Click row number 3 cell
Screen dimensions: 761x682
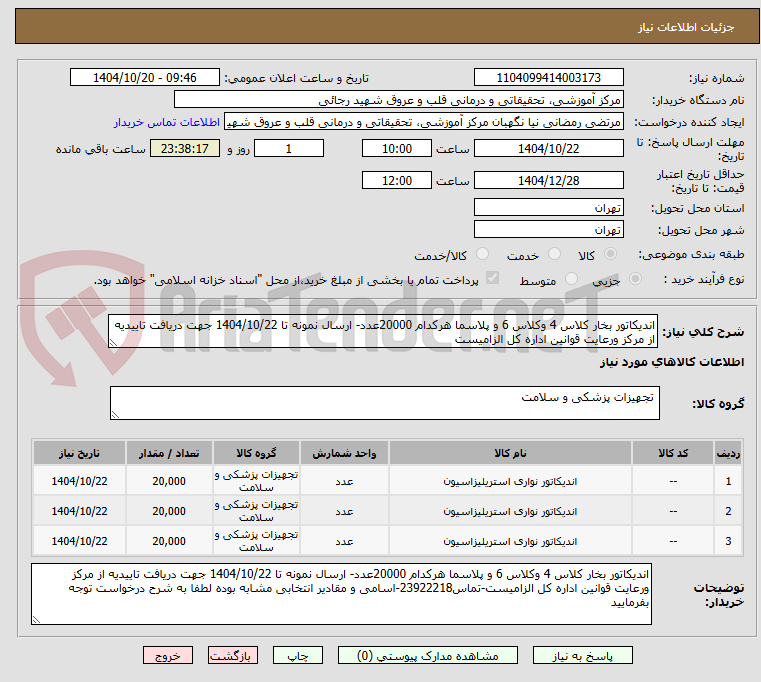tap(728, 541)
